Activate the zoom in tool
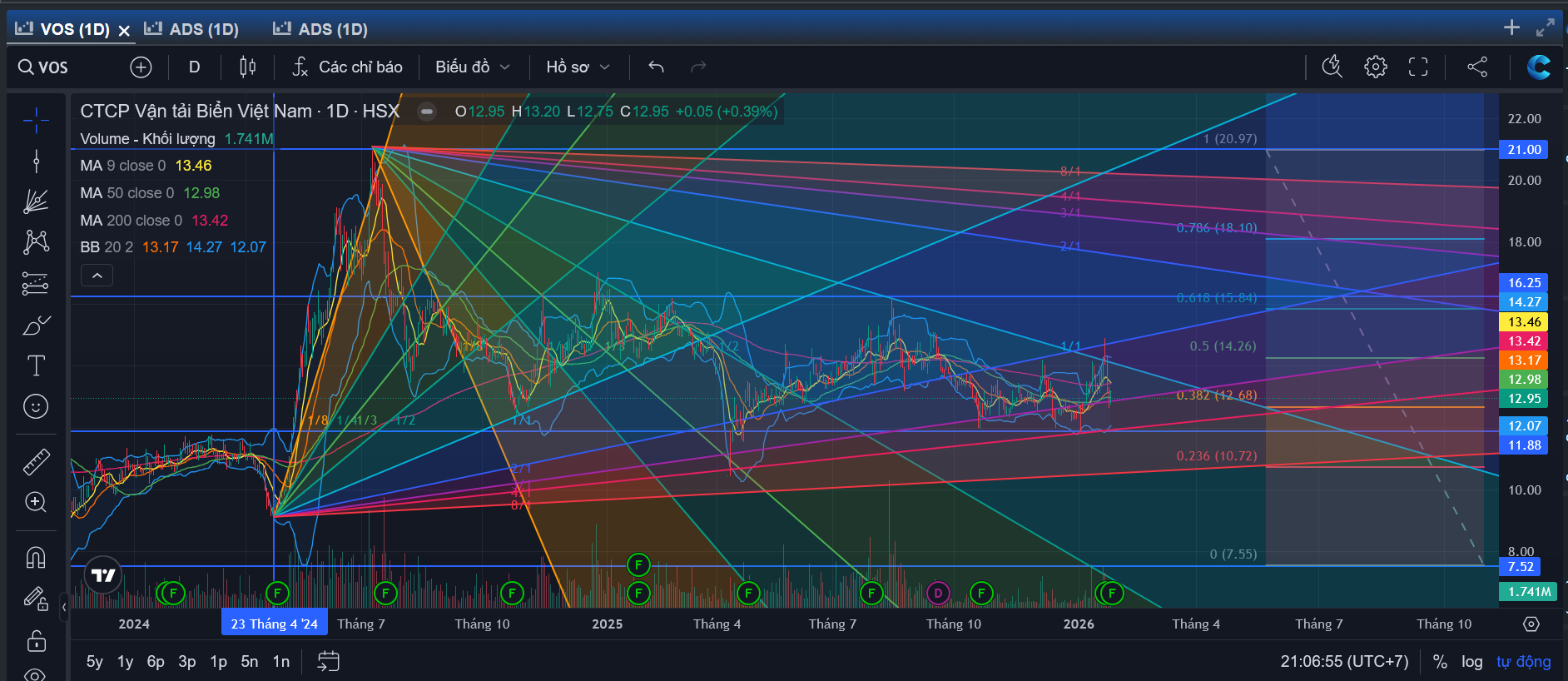Viewport: 1568px width, 681px height. pos(36,502)
